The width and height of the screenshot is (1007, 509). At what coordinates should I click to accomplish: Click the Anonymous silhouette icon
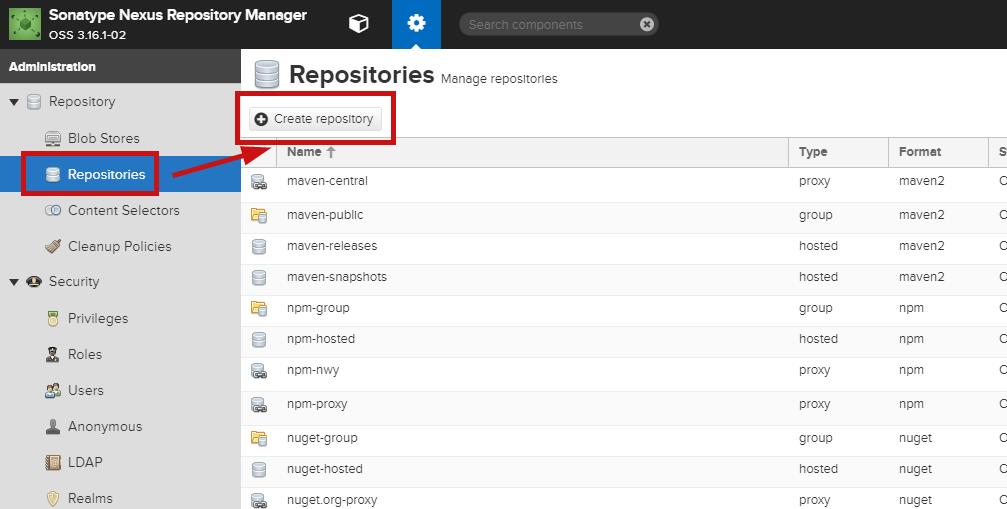[x=53, y=426]
